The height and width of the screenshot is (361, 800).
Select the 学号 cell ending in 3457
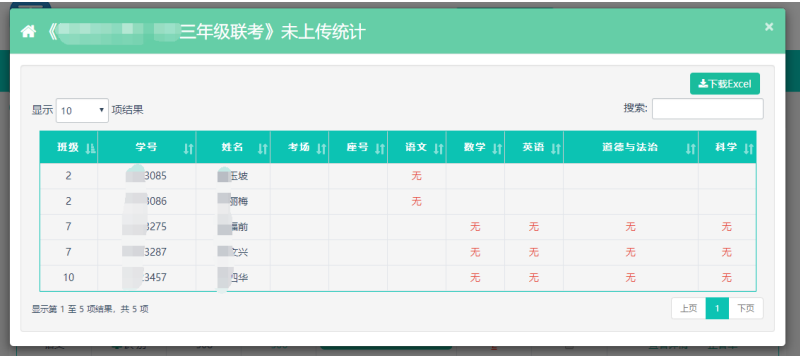pos(146,278)
